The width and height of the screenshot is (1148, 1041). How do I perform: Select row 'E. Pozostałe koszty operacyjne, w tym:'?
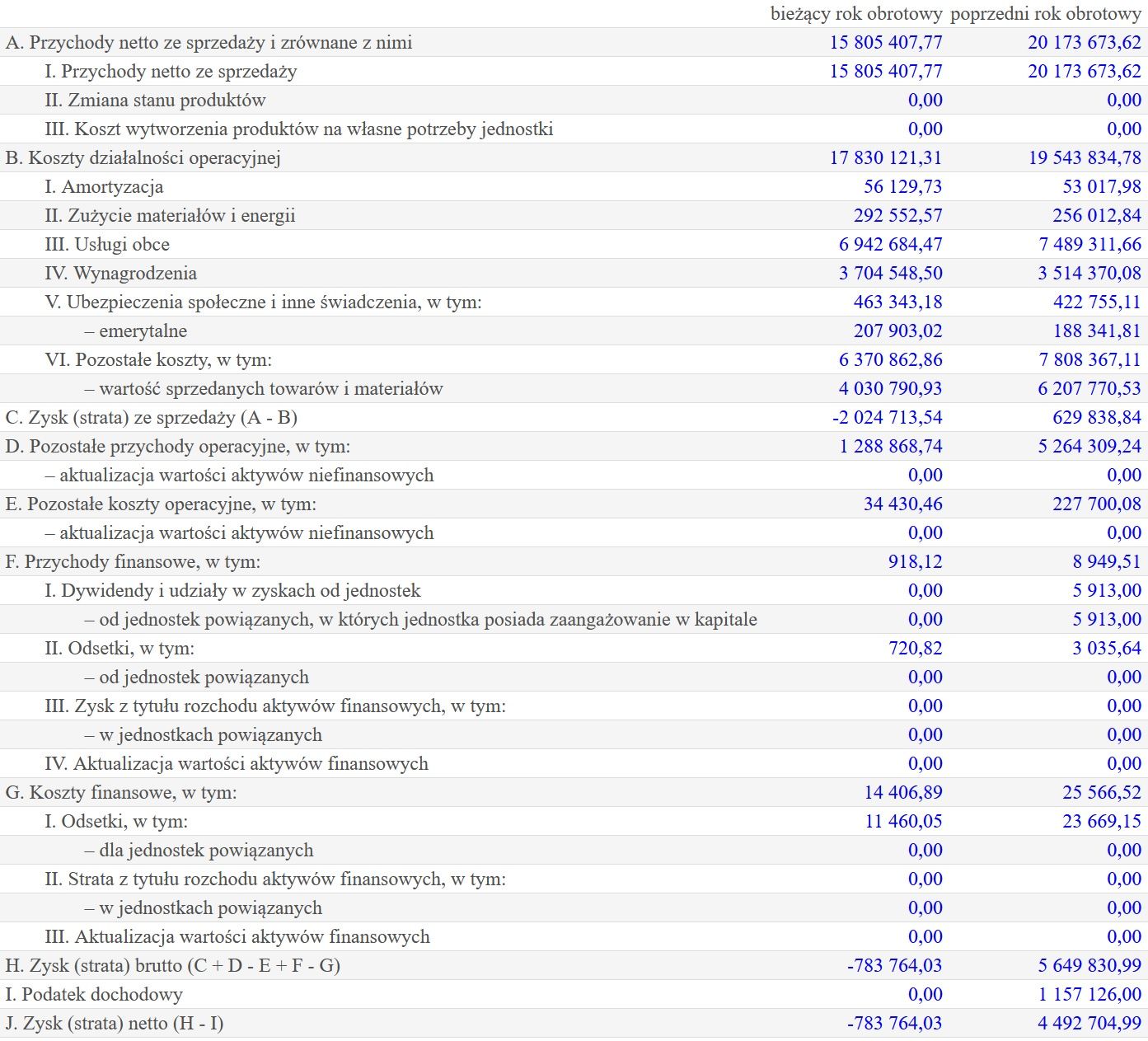(x=574, y=504)
